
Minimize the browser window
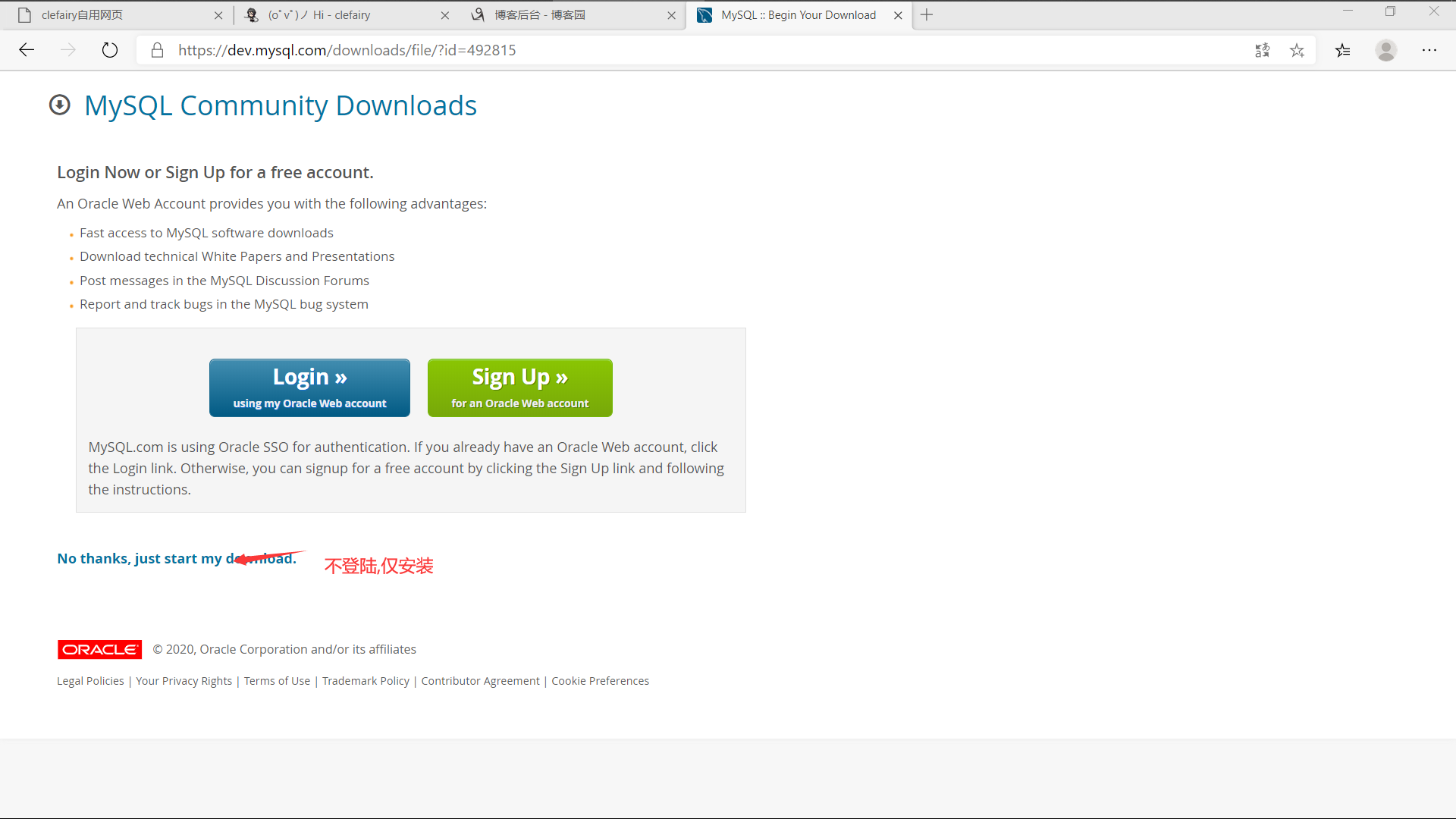click(1348, 11)
